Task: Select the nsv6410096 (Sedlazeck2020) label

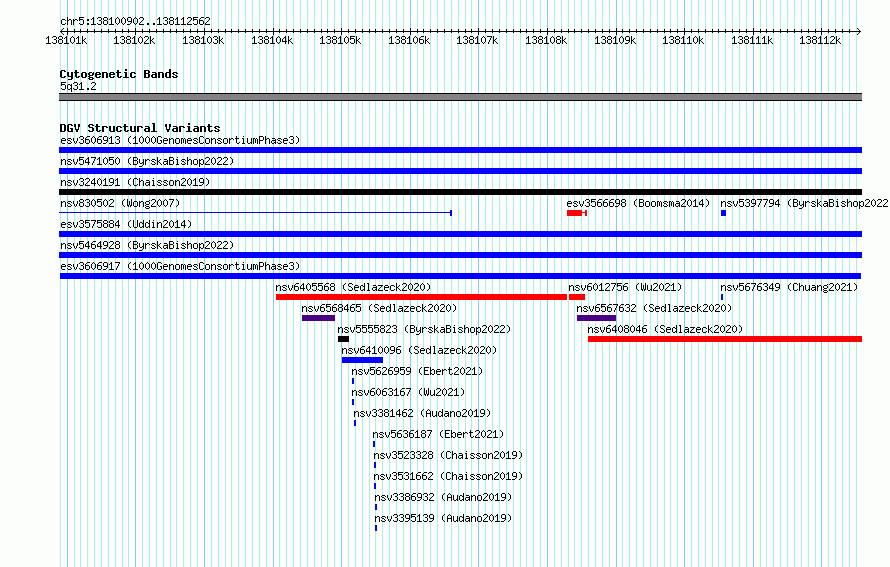Action: (x=419, y=350)
